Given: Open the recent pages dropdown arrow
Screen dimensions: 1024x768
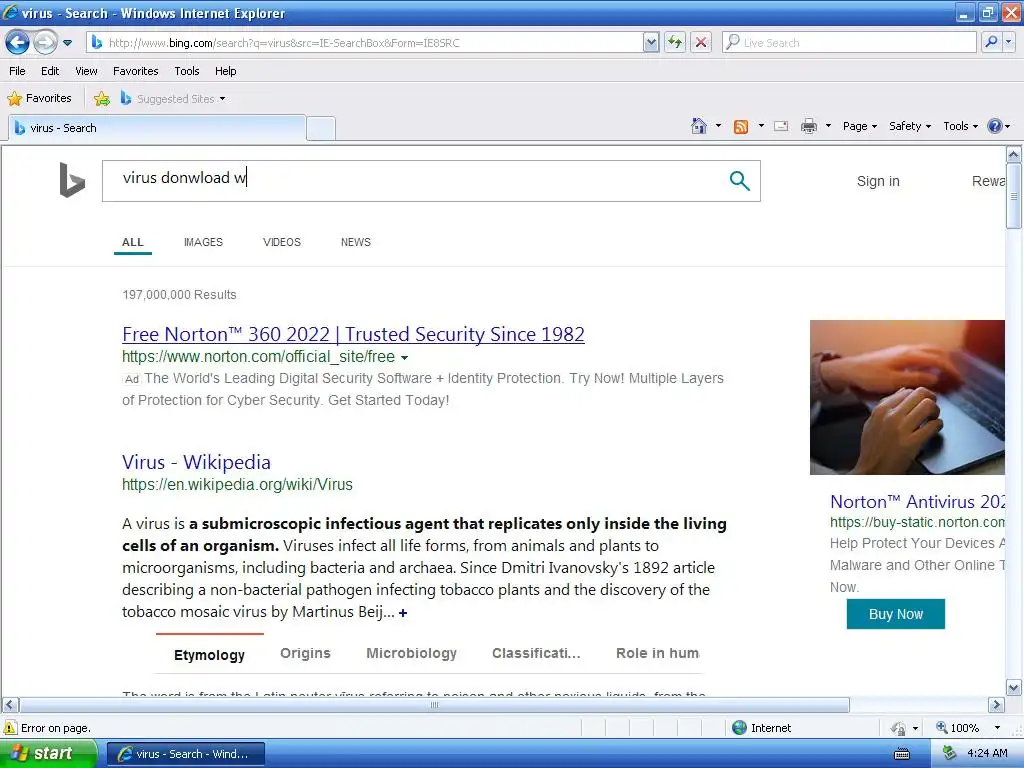Looking at the screenshot, I should click(67, 43).
